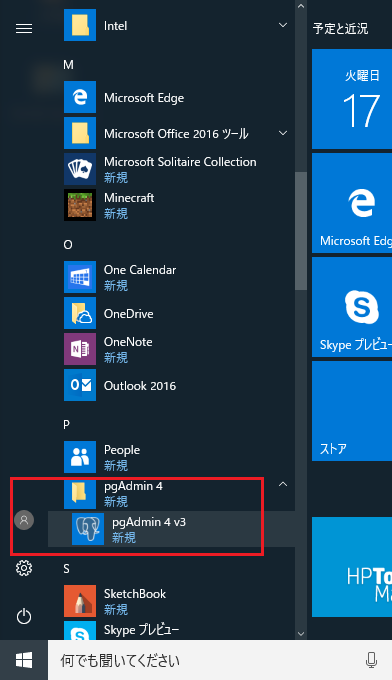
Task: Select the OneNote label text
Action: pos(128,342)
